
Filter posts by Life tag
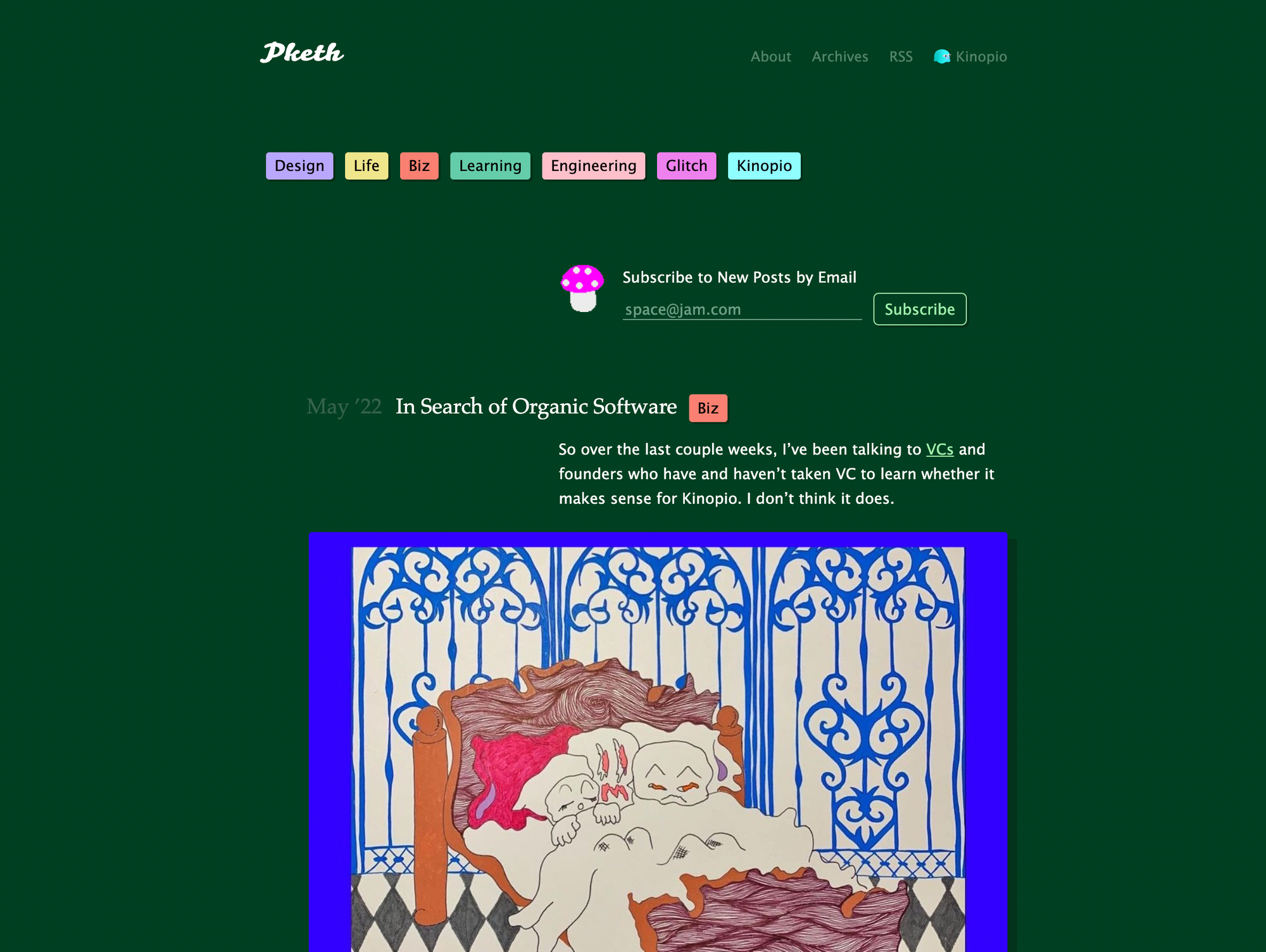367,166
